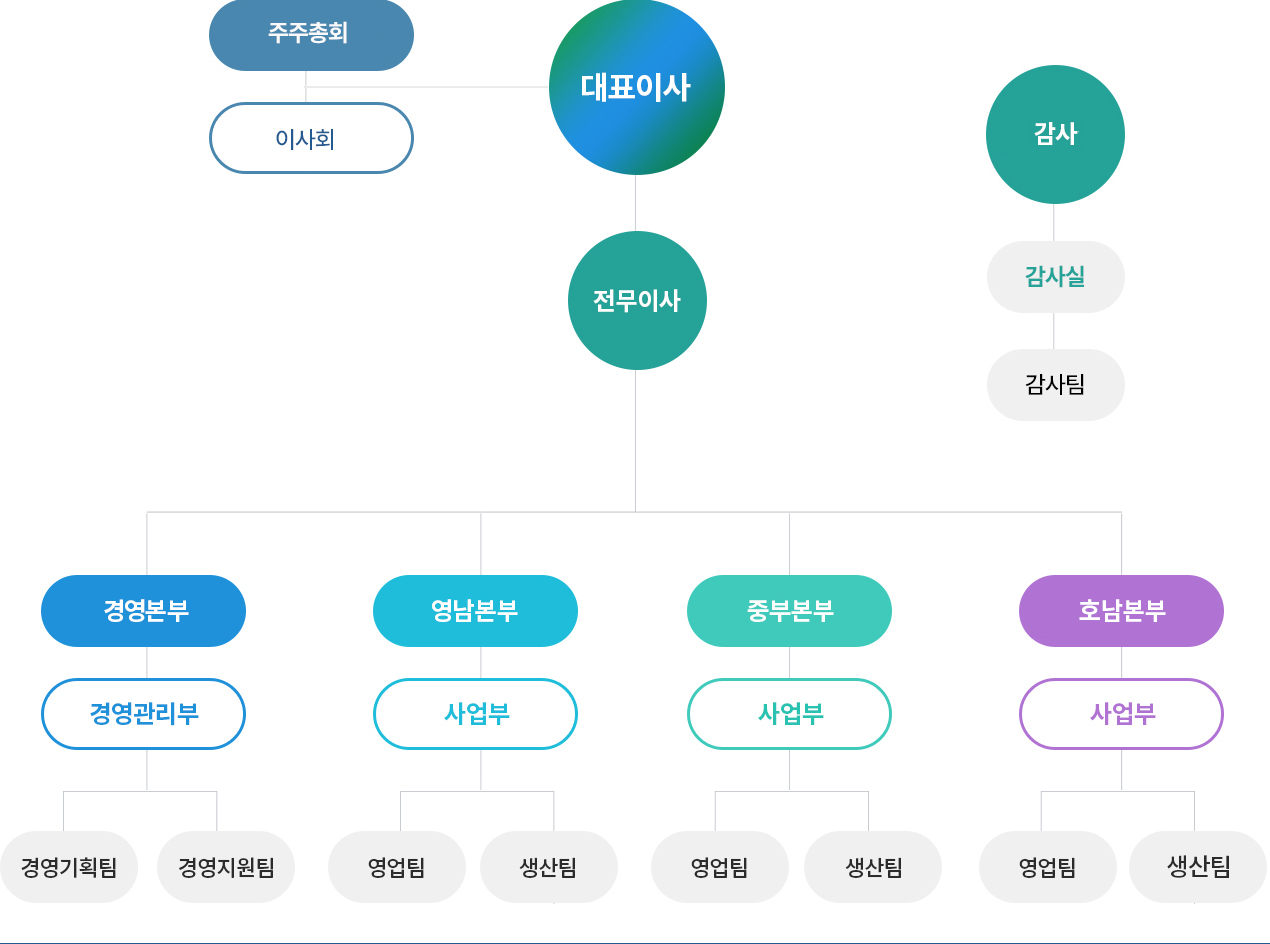The image size is (1270, 944).
Task: Open the purple 호남본부 box
Action: [1121, 611]
